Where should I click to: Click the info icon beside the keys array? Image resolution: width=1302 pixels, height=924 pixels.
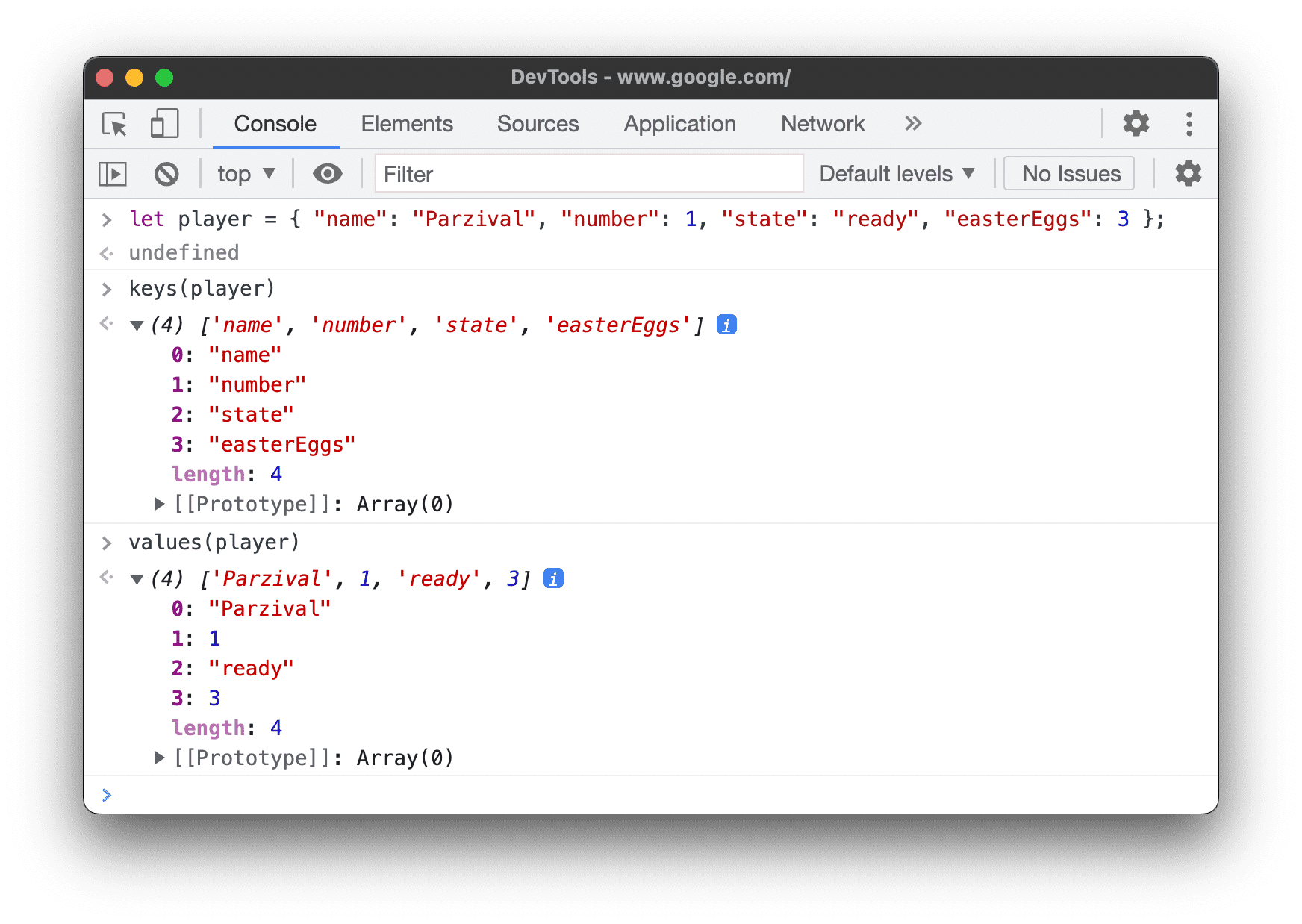(725, 324)
